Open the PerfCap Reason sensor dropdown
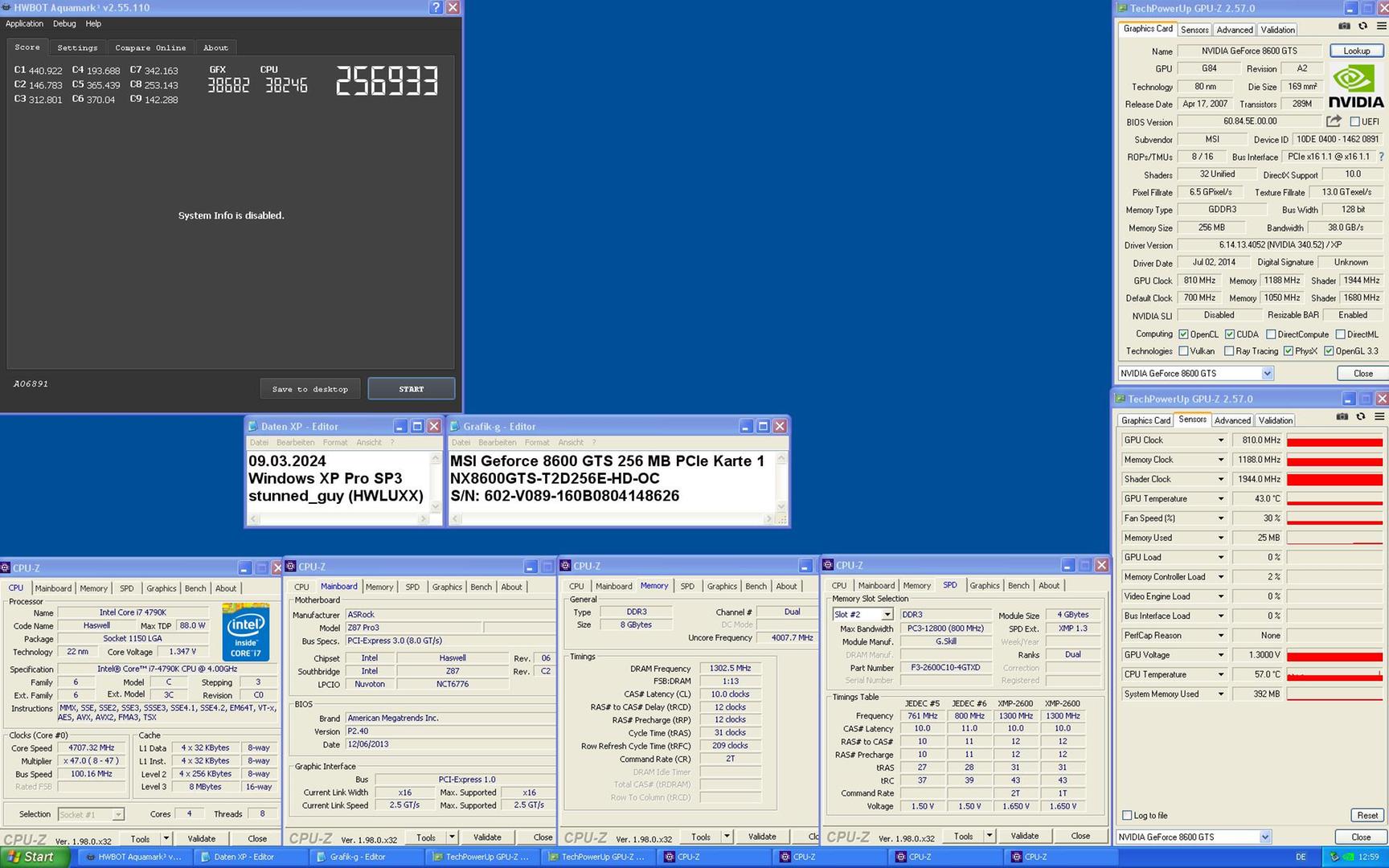This screenshot has height=868, width=1389. pyautogui.click(x=1220, y=636)
